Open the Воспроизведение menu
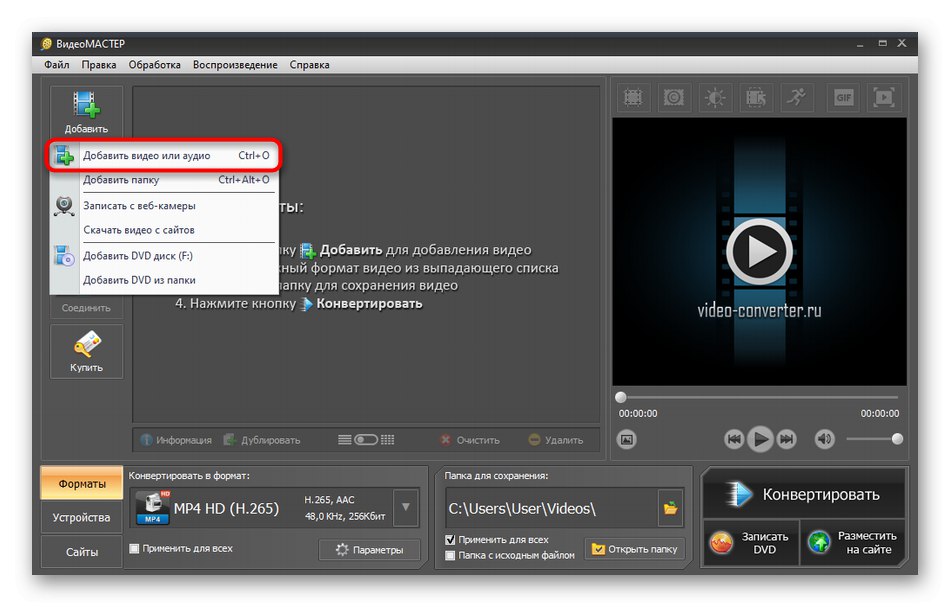The width and height of the screenshot is (950, 607). pyautogui.click(x=235, y=65)
